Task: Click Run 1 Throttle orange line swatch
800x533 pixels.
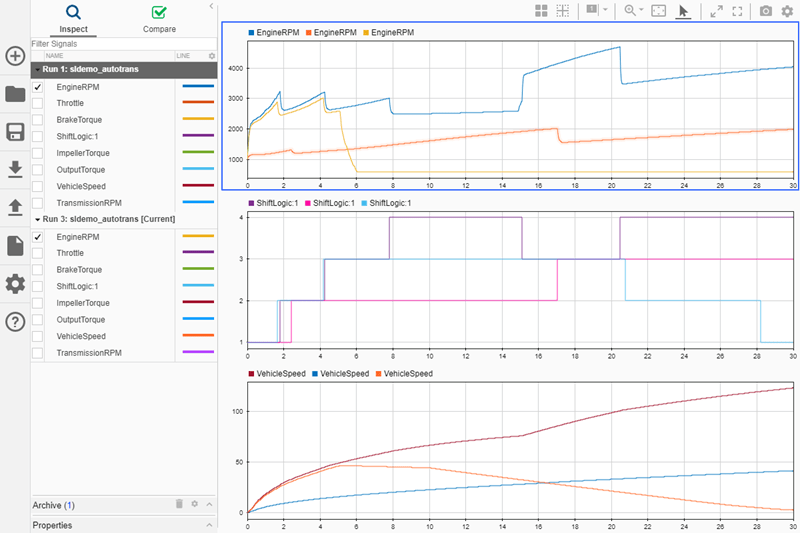Action: (x=198, y=102)
